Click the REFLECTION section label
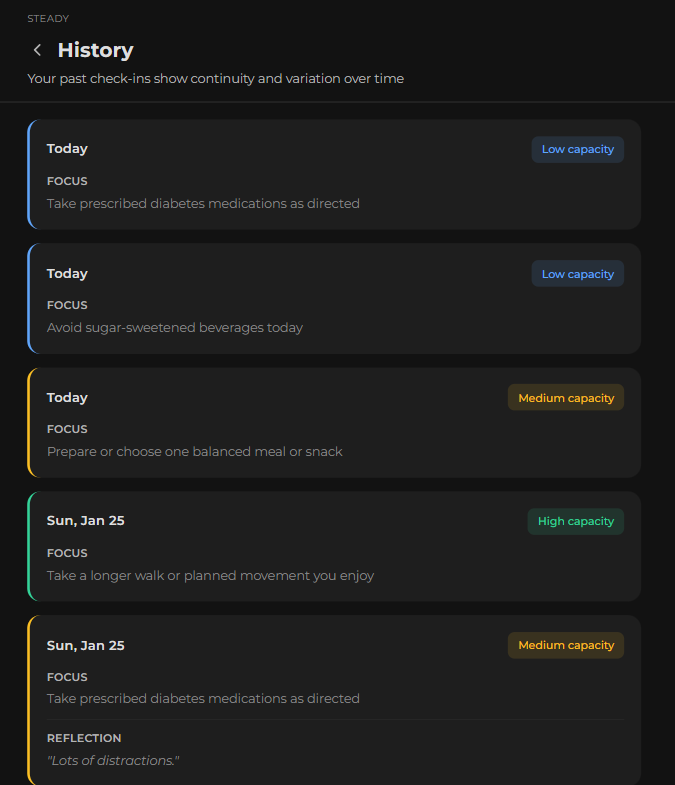The width and height of the screenshot is (675, 785). [x=84, y=738]
